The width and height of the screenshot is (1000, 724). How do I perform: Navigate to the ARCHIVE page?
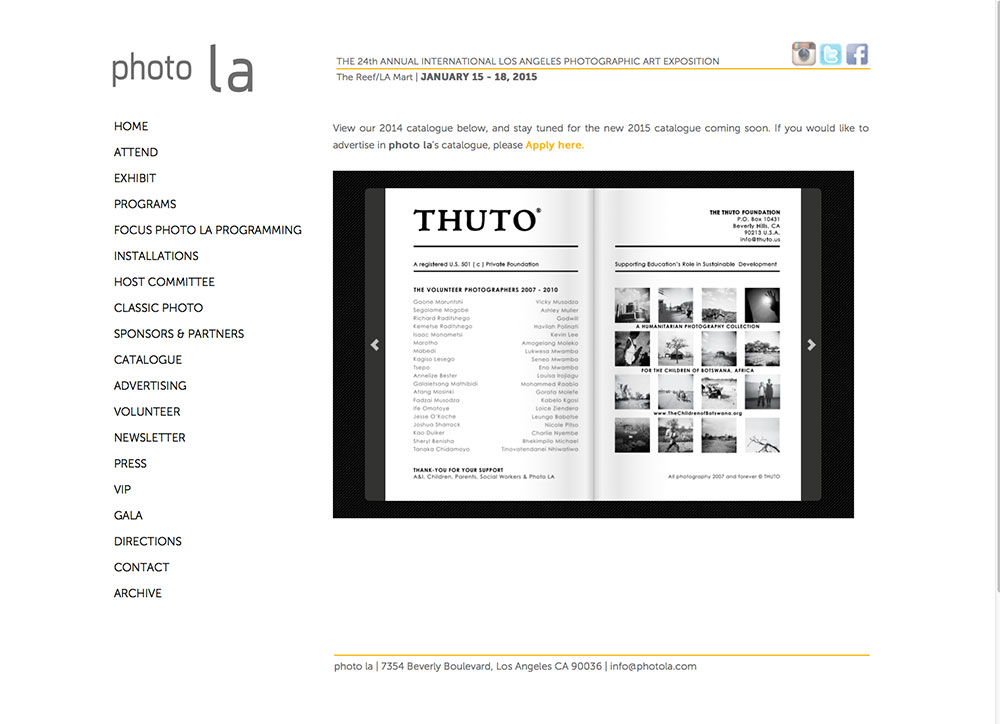click(x=138, y=593)
